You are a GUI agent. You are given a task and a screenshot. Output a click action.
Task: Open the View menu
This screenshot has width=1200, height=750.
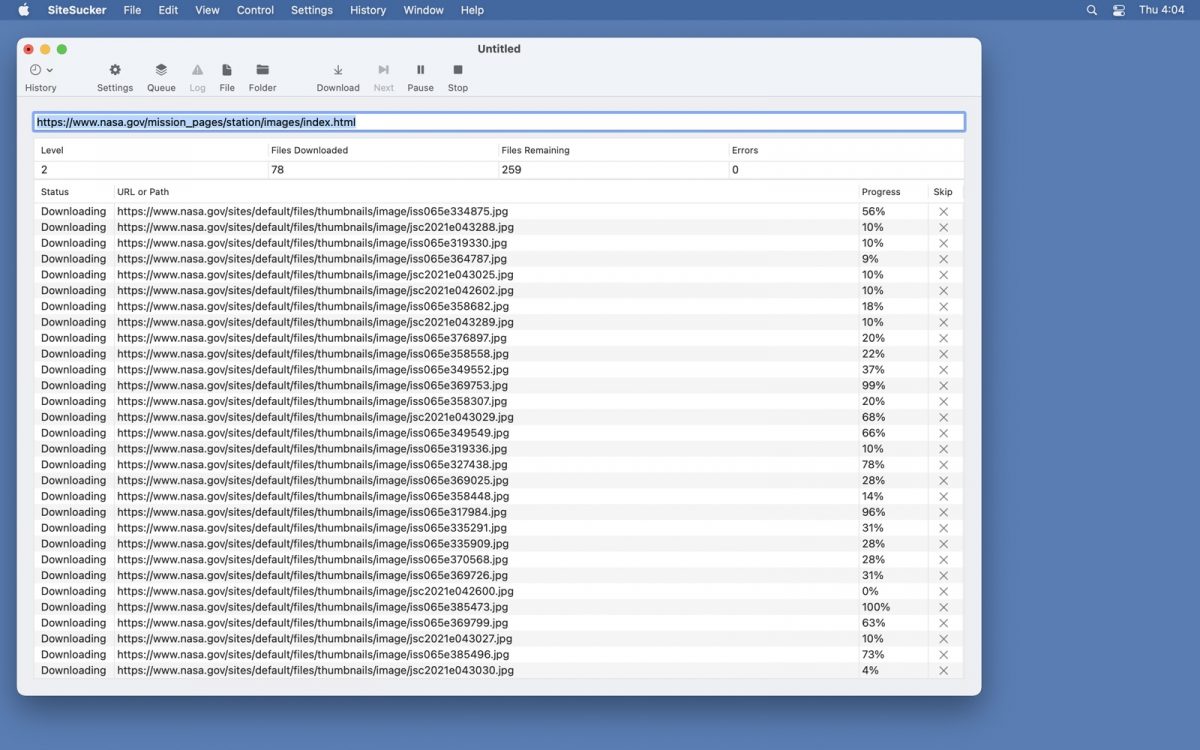[x=207, y=10]
